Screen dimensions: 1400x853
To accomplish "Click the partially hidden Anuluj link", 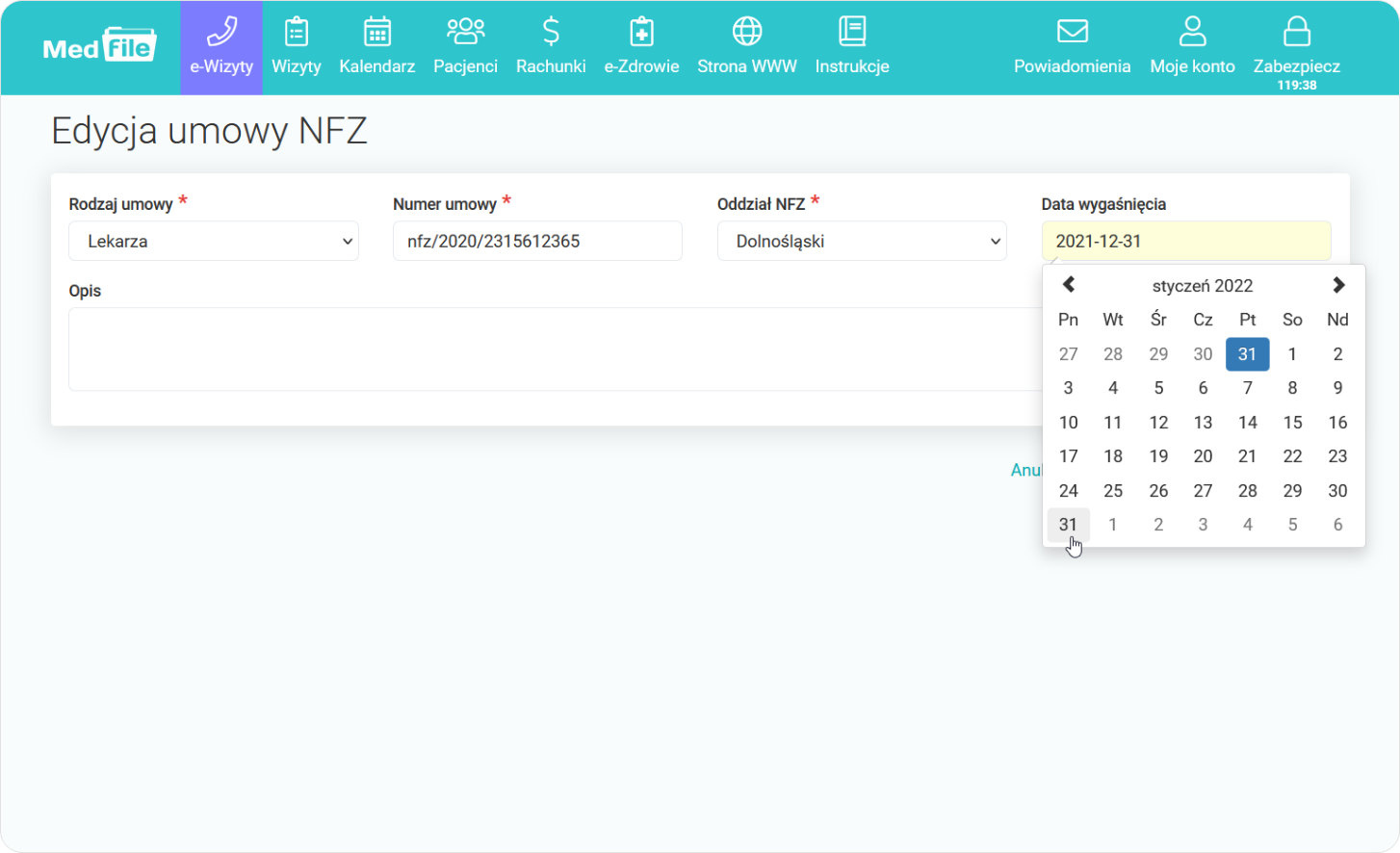I will click(x=1026, y=470).
